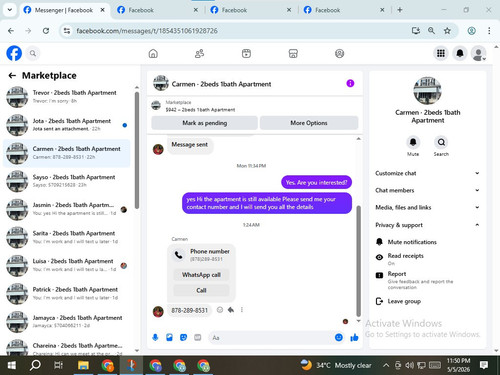Switch to the third Facebook tab
This screenshot has width=500, height=375.
(251, 10)
